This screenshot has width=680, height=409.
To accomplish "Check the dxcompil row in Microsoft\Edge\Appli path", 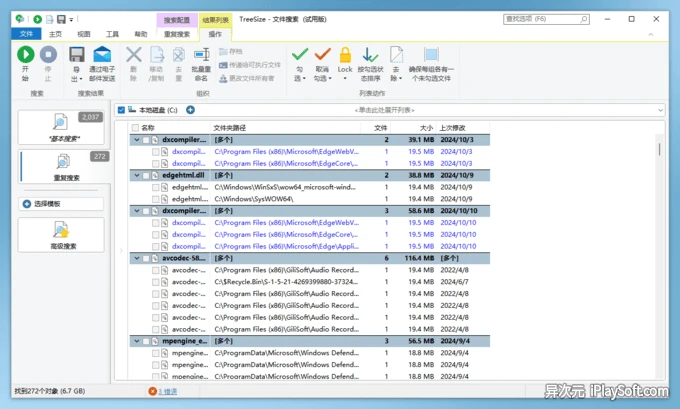I will pyautogui.click(x=155, y=246).
